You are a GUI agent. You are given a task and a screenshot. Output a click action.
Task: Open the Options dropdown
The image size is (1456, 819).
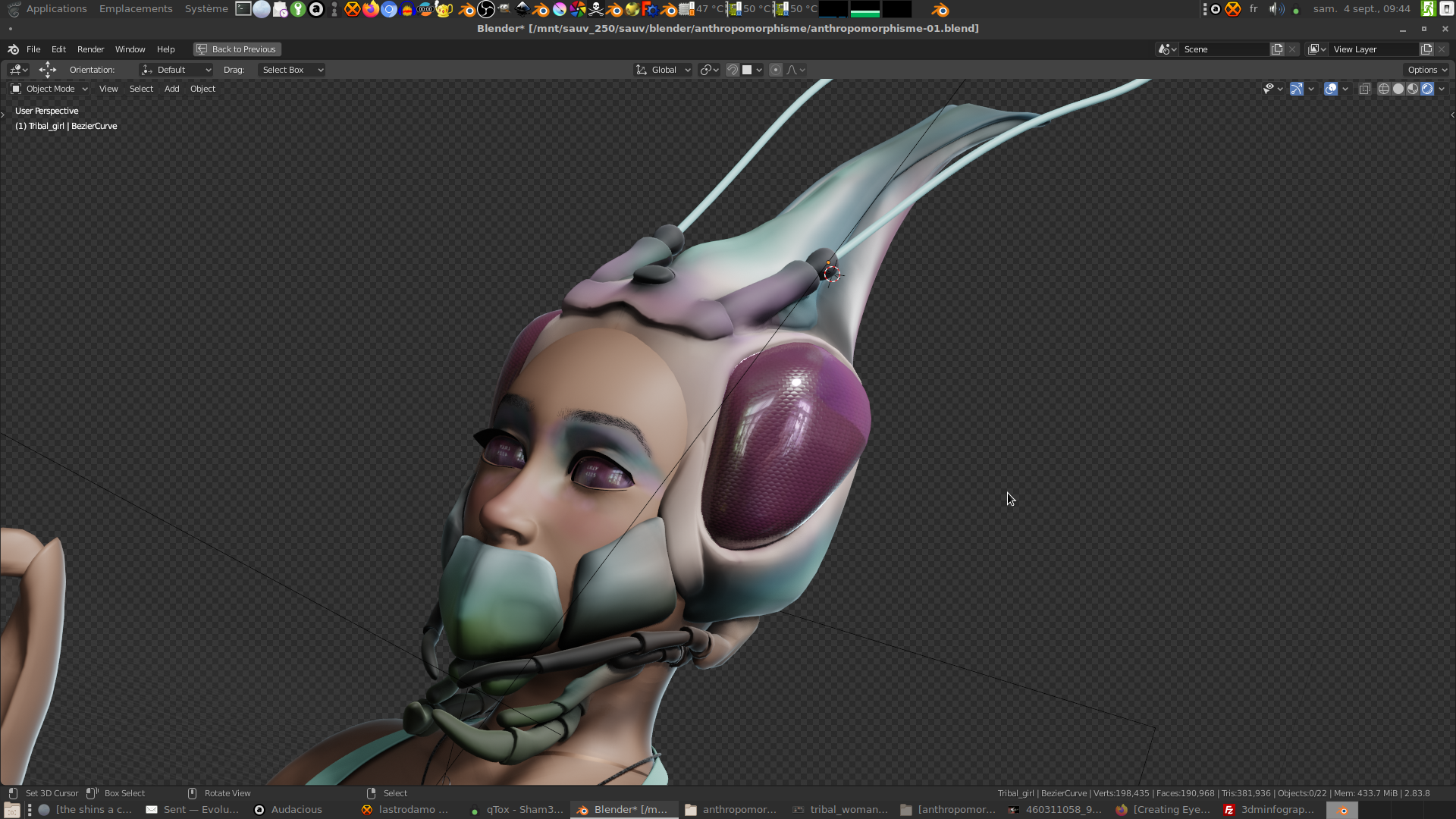pyautogui.click(x=1426, y=70)
